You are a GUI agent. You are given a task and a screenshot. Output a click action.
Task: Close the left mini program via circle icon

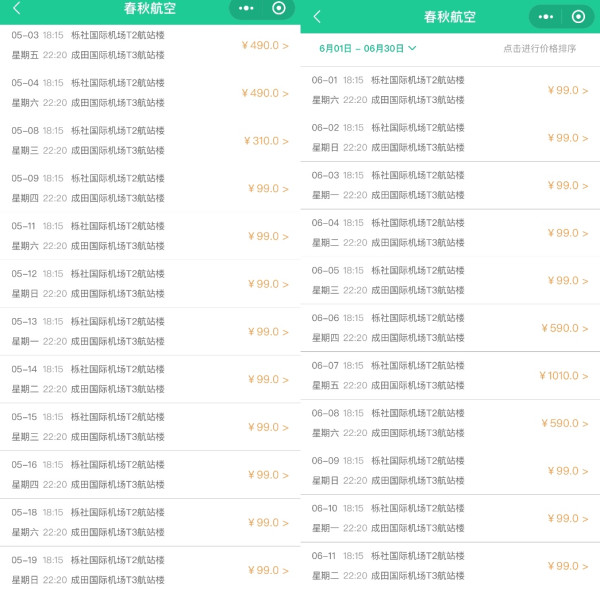click(279, 8)
